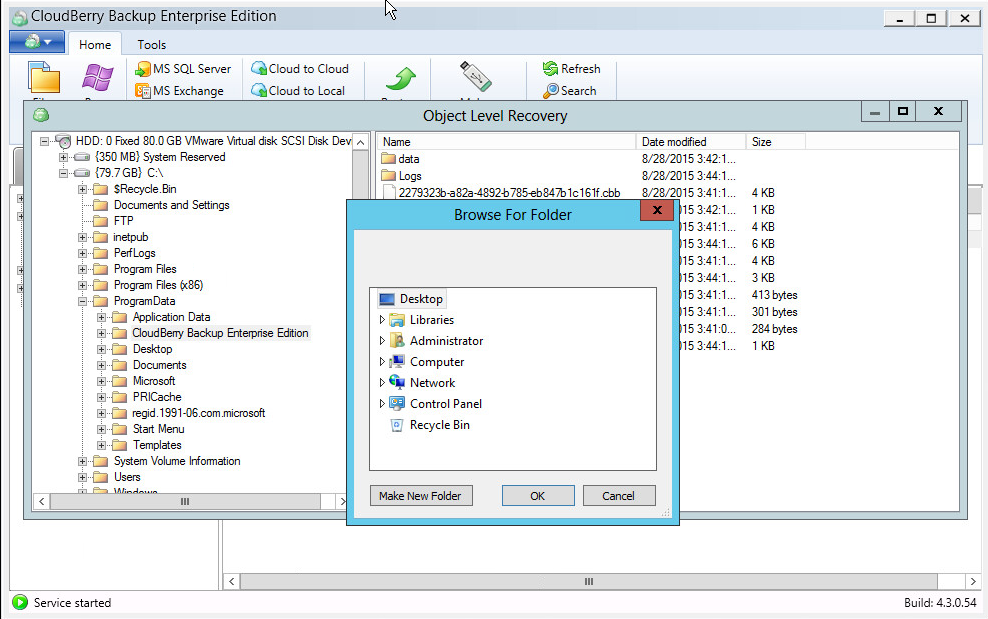The image size is (988, 619).
Task: Expand Administrator node in browse dialog
Action: point(382,340)
